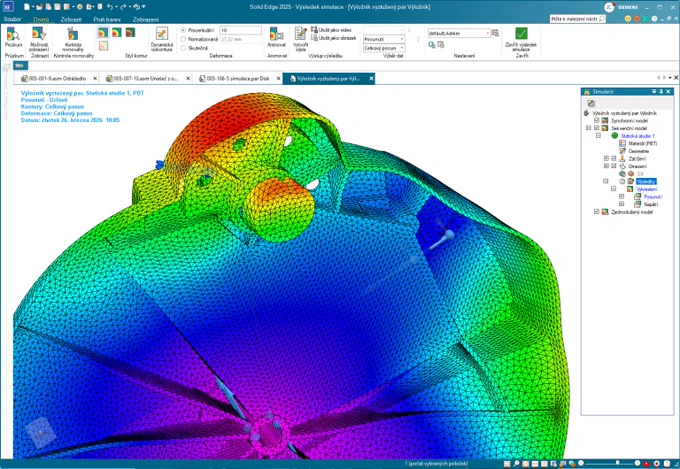Click the view orientation cube

pos(41,433)
